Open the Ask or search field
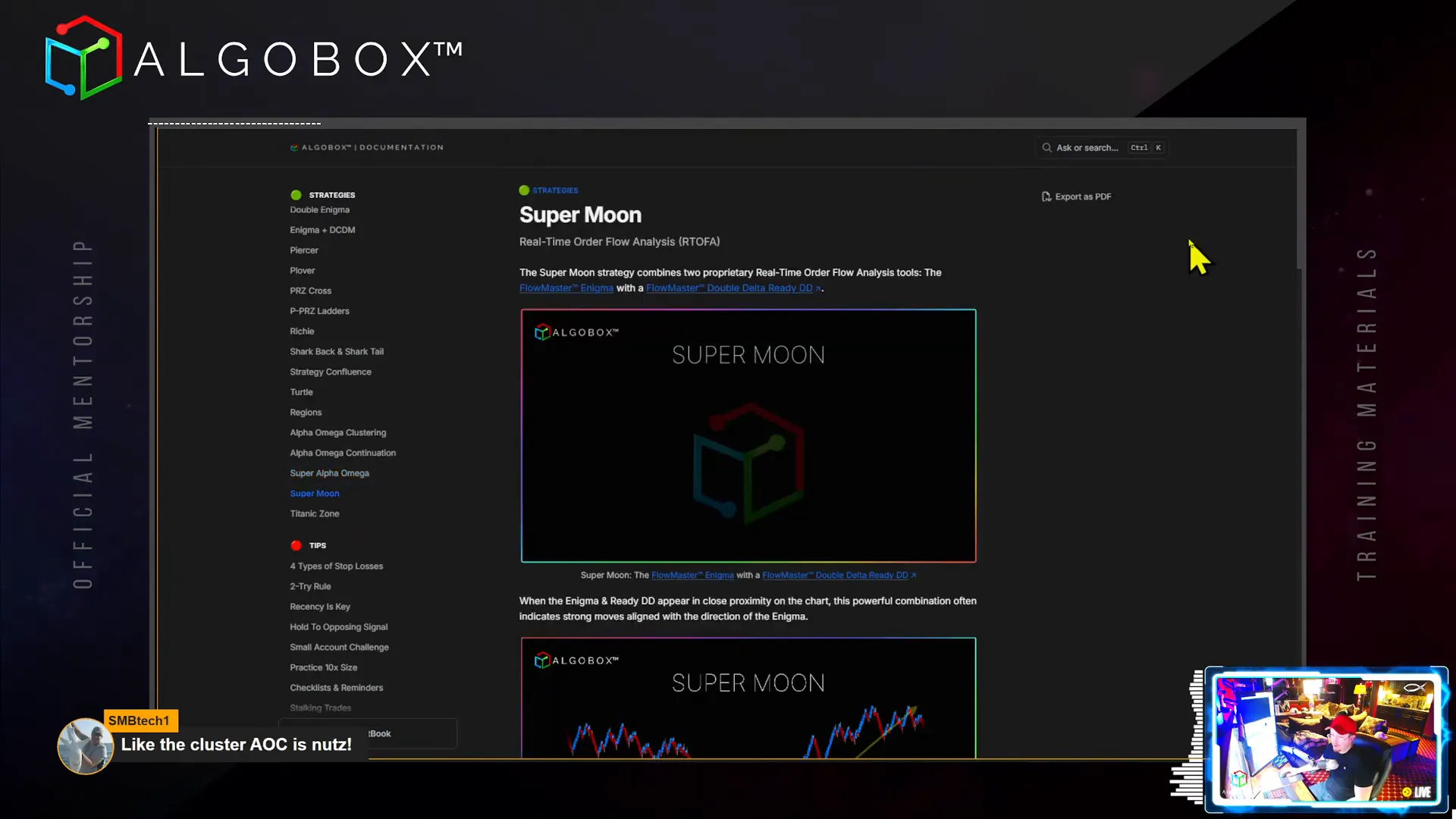 coord(1102,148)
